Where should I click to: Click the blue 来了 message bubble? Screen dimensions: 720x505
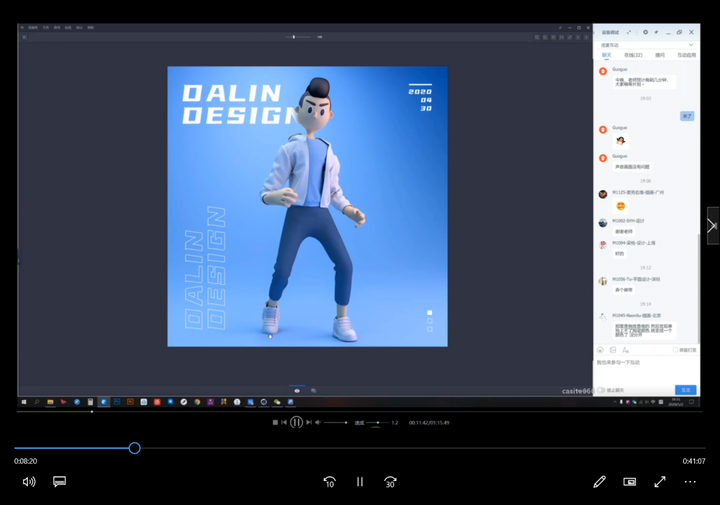pos(687,116)
